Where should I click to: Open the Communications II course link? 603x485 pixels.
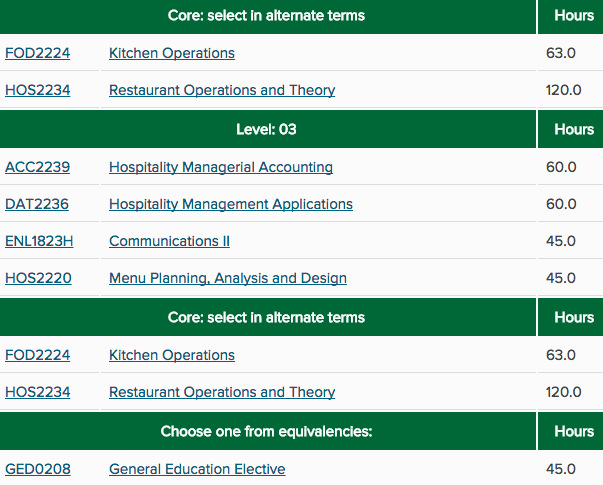click(x=169, y=241)
